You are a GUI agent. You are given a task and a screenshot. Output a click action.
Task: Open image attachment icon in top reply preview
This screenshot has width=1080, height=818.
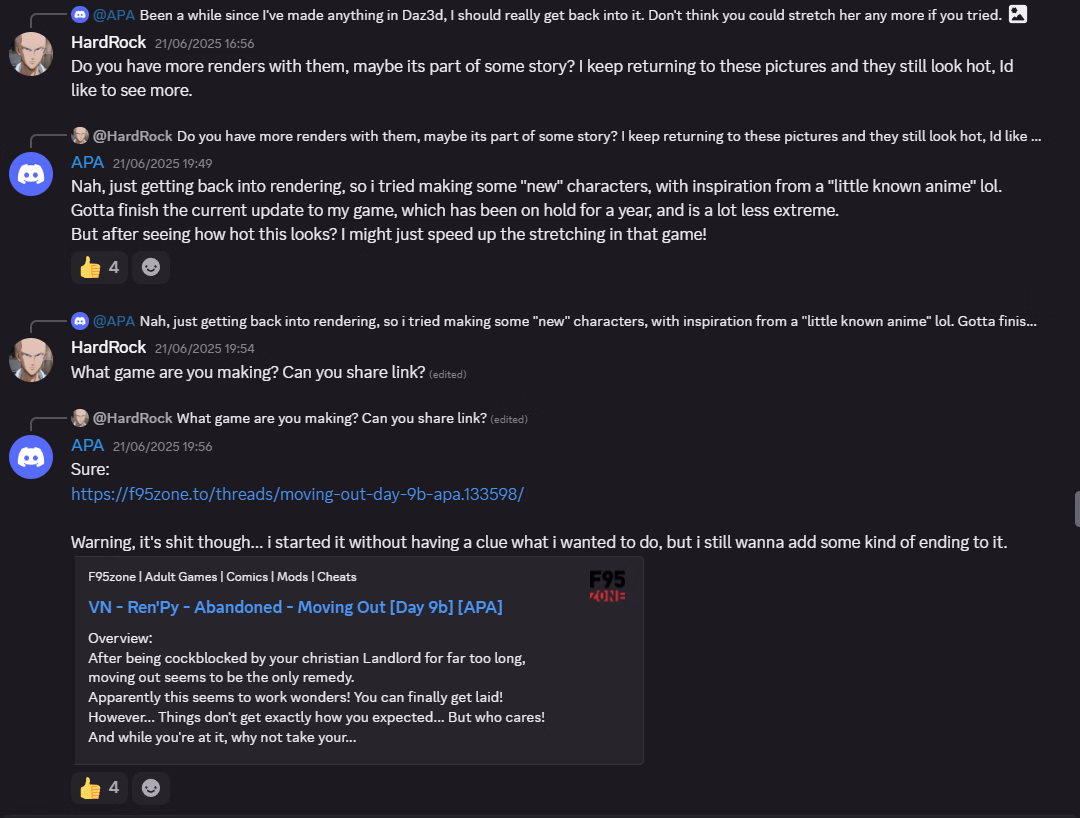click(1018, 14)
